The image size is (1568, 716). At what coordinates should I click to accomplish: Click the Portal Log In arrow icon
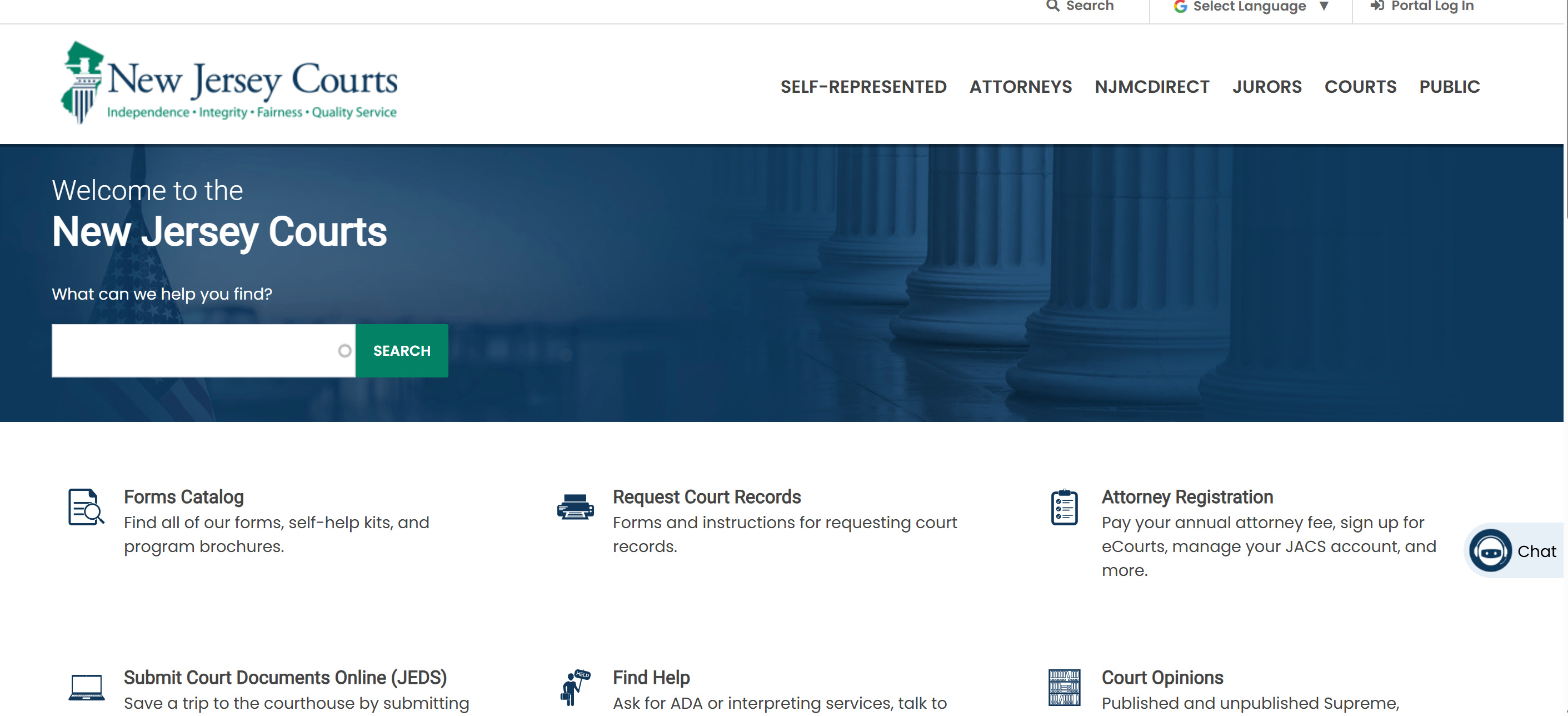pyautogui.click(x=1377, y=6)
